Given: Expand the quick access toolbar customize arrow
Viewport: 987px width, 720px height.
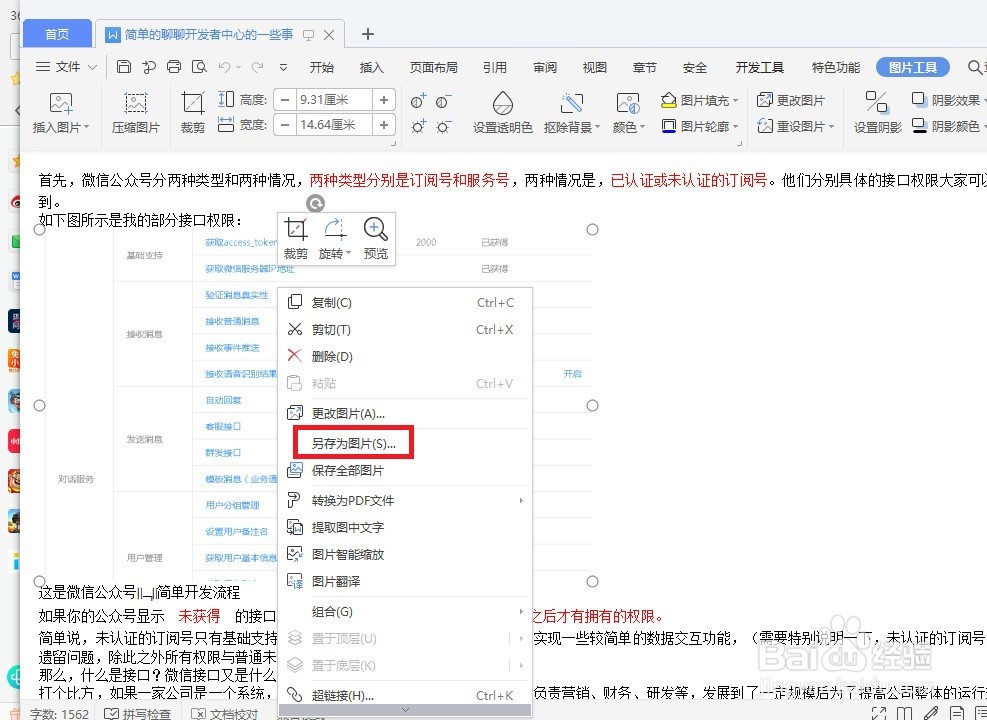Looking at the screenshot, I should (x=283, y=67).
